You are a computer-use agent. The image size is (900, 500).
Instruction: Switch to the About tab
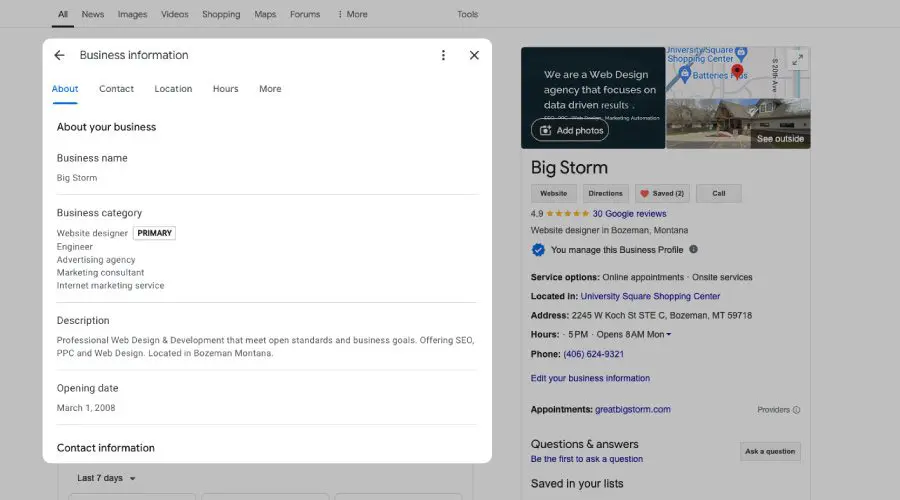65,89
